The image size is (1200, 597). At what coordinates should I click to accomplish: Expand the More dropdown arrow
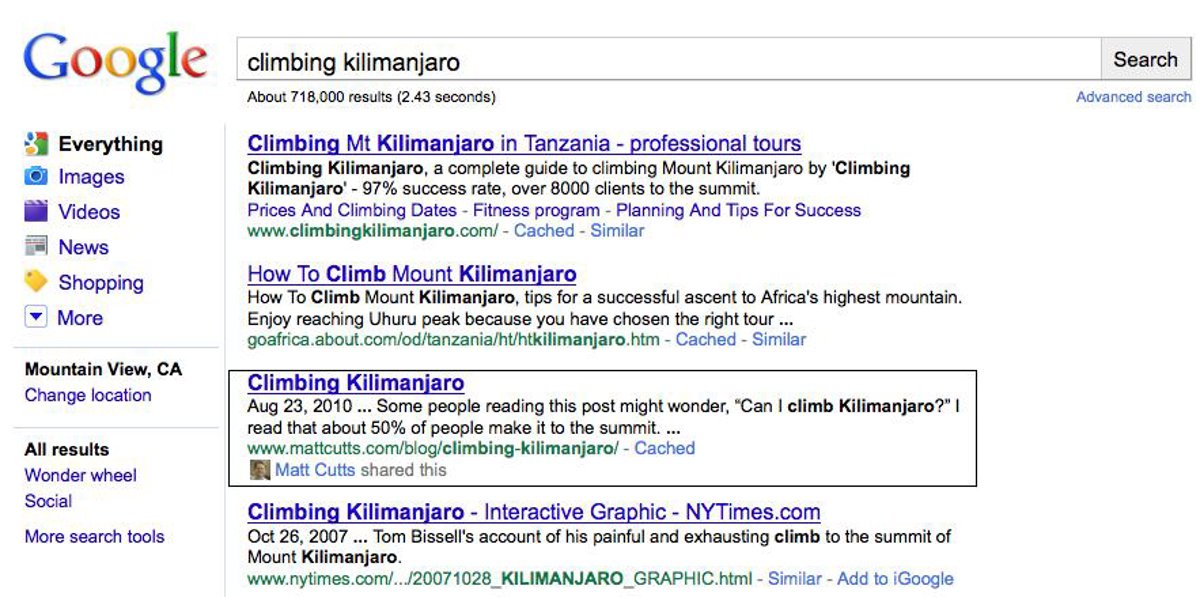[x=36, y=317]
